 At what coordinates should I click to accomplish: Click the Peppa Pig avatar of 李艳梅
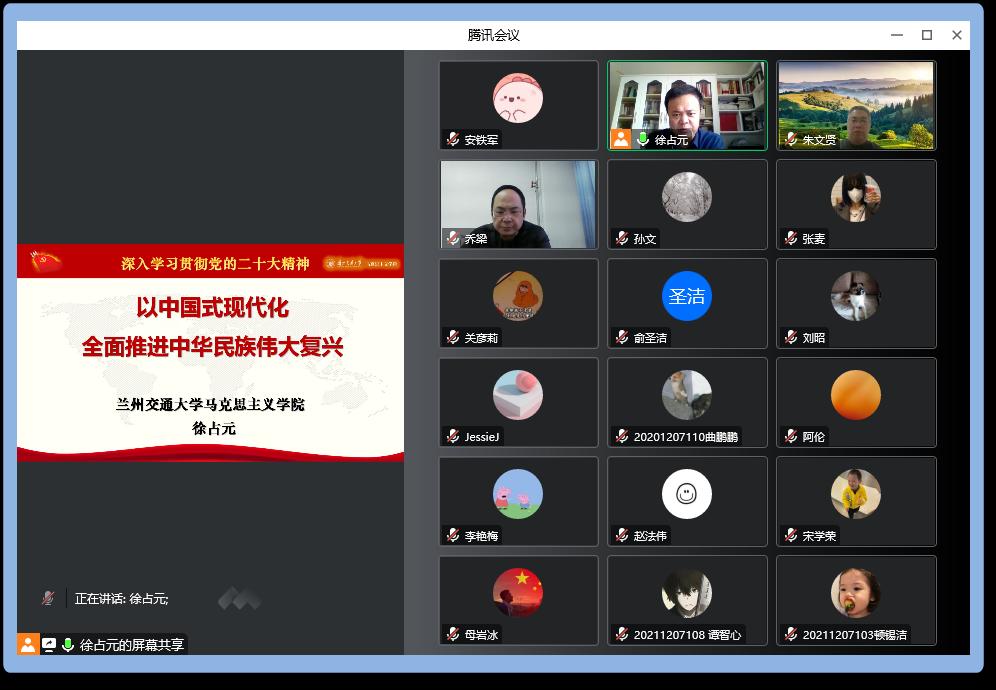(518, 494)
